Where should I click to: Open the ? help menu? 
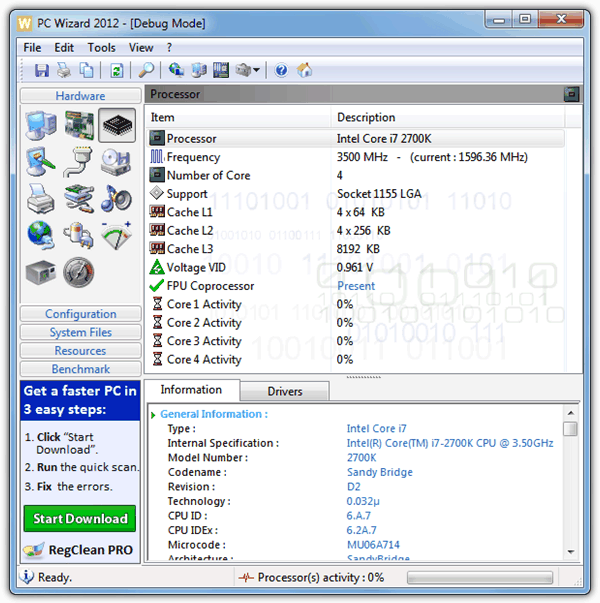[x=169, y=48]
